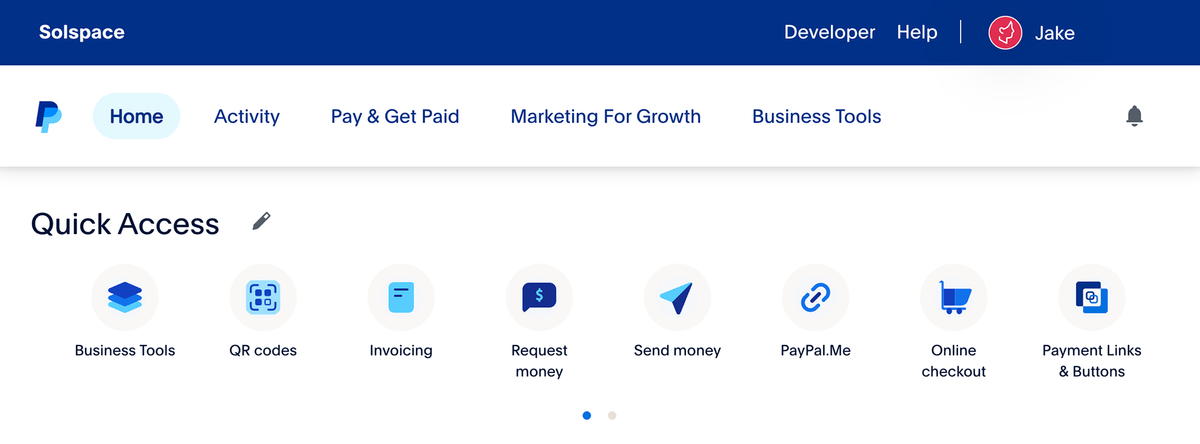This screenshot has height=444, width=1200.
Task: Launch the Invoicing shortcut icon
Action: click(401, 297)
